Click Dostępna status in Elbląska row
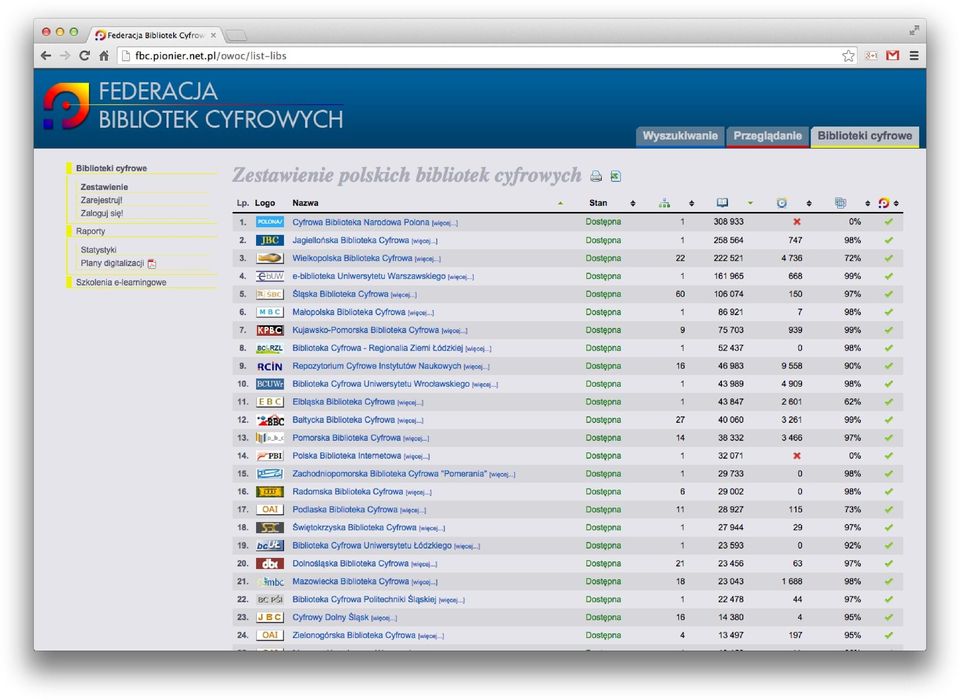960x700 pixels. click(x=603, y=402)
